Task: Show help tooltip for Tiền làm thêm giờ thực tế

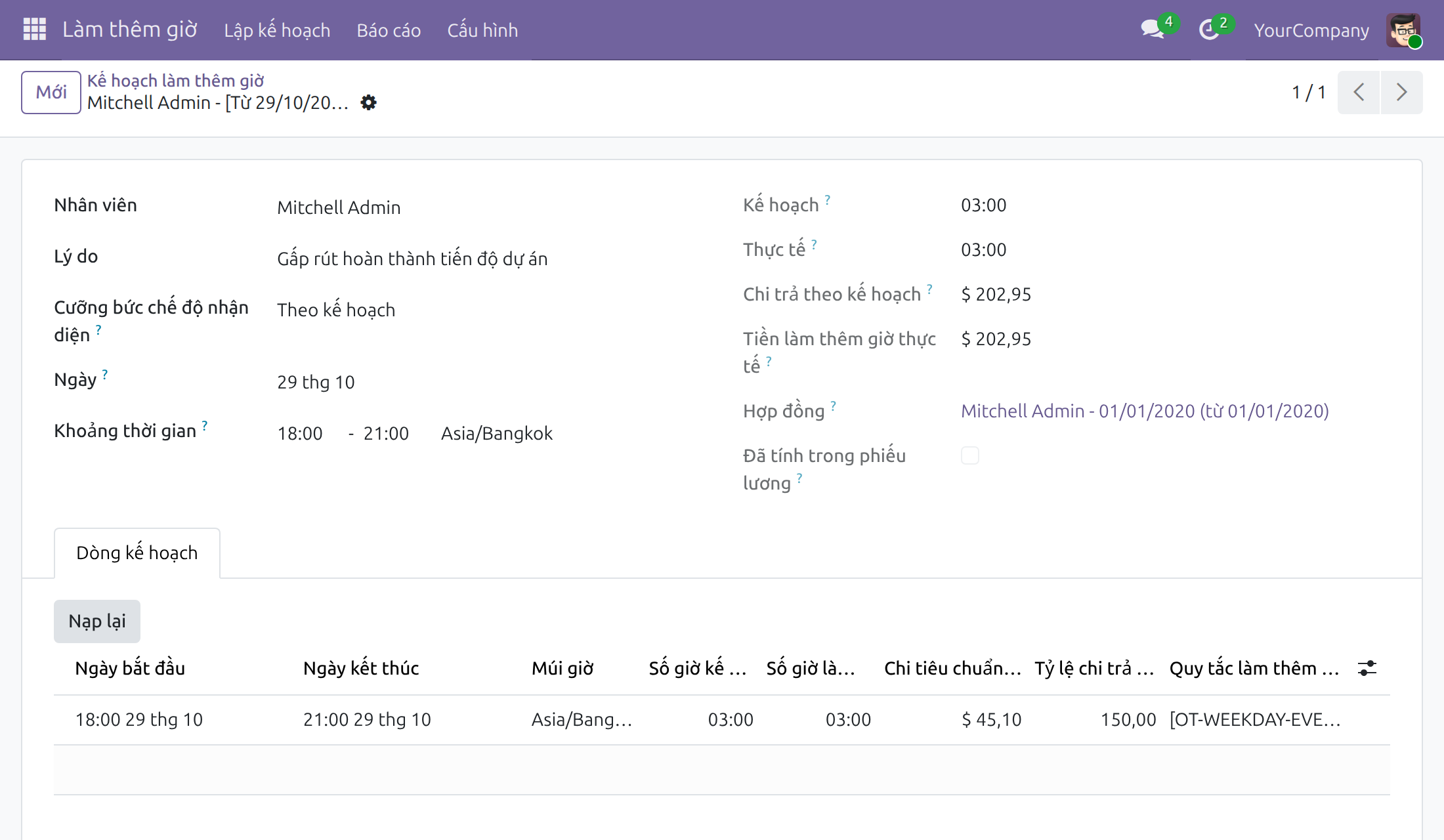Action: 769,361
